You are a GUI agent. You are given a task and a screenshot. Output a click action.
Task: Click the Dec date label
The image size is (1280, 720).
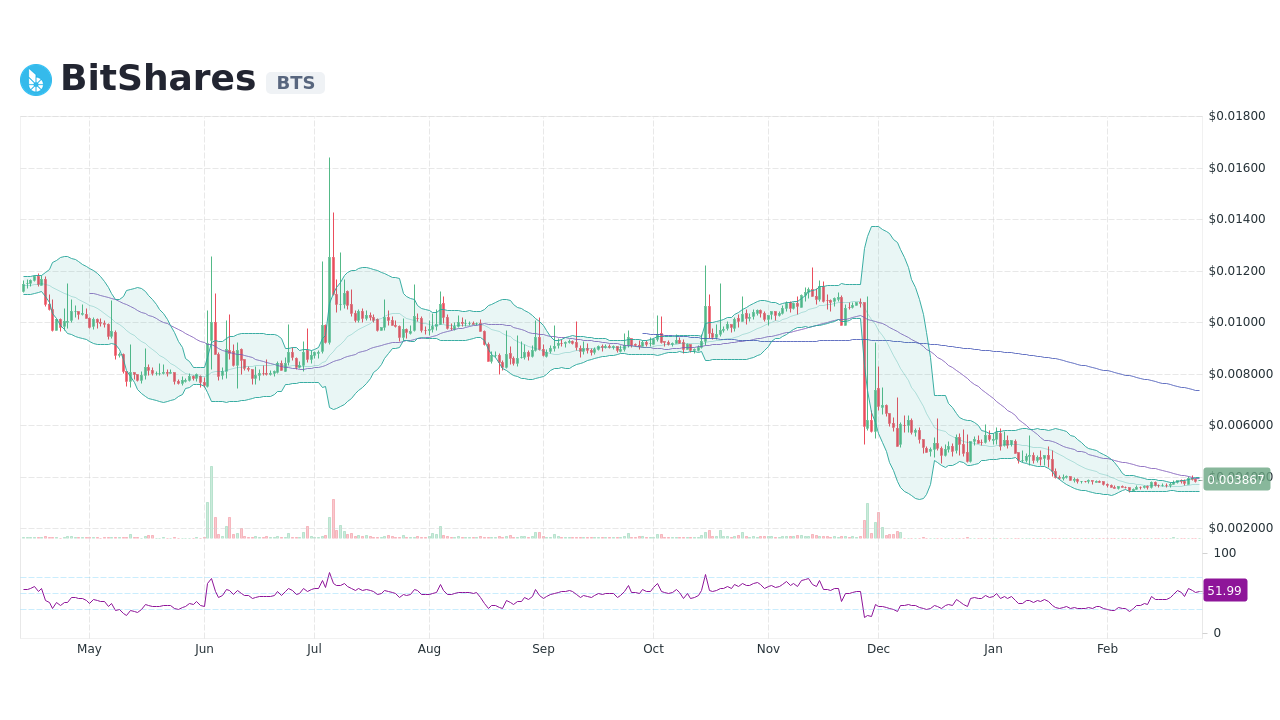[x=878, y=649]
